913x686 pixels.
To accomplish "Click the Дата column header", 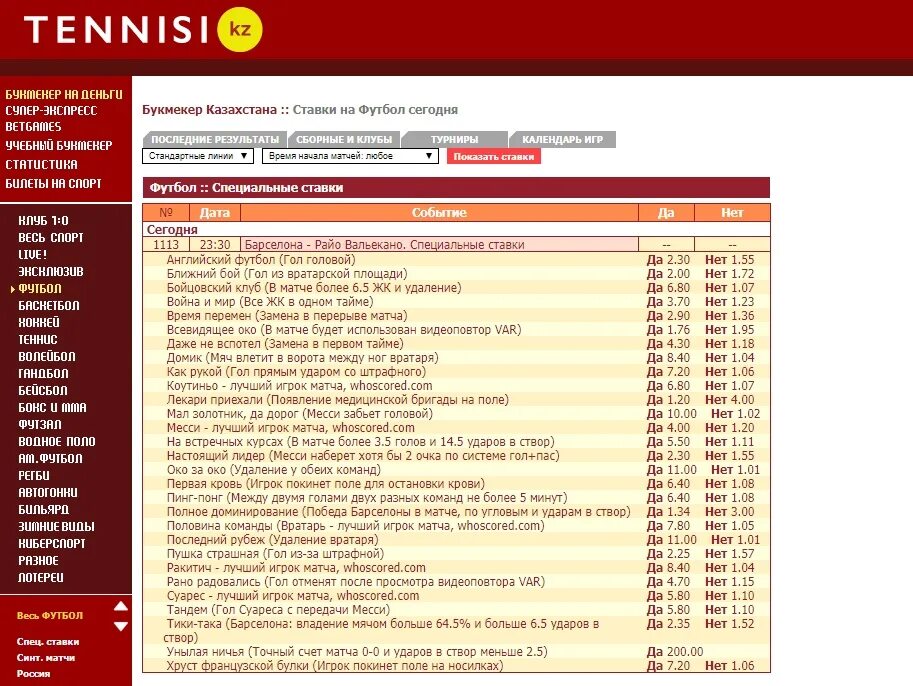I will point(215,213).
